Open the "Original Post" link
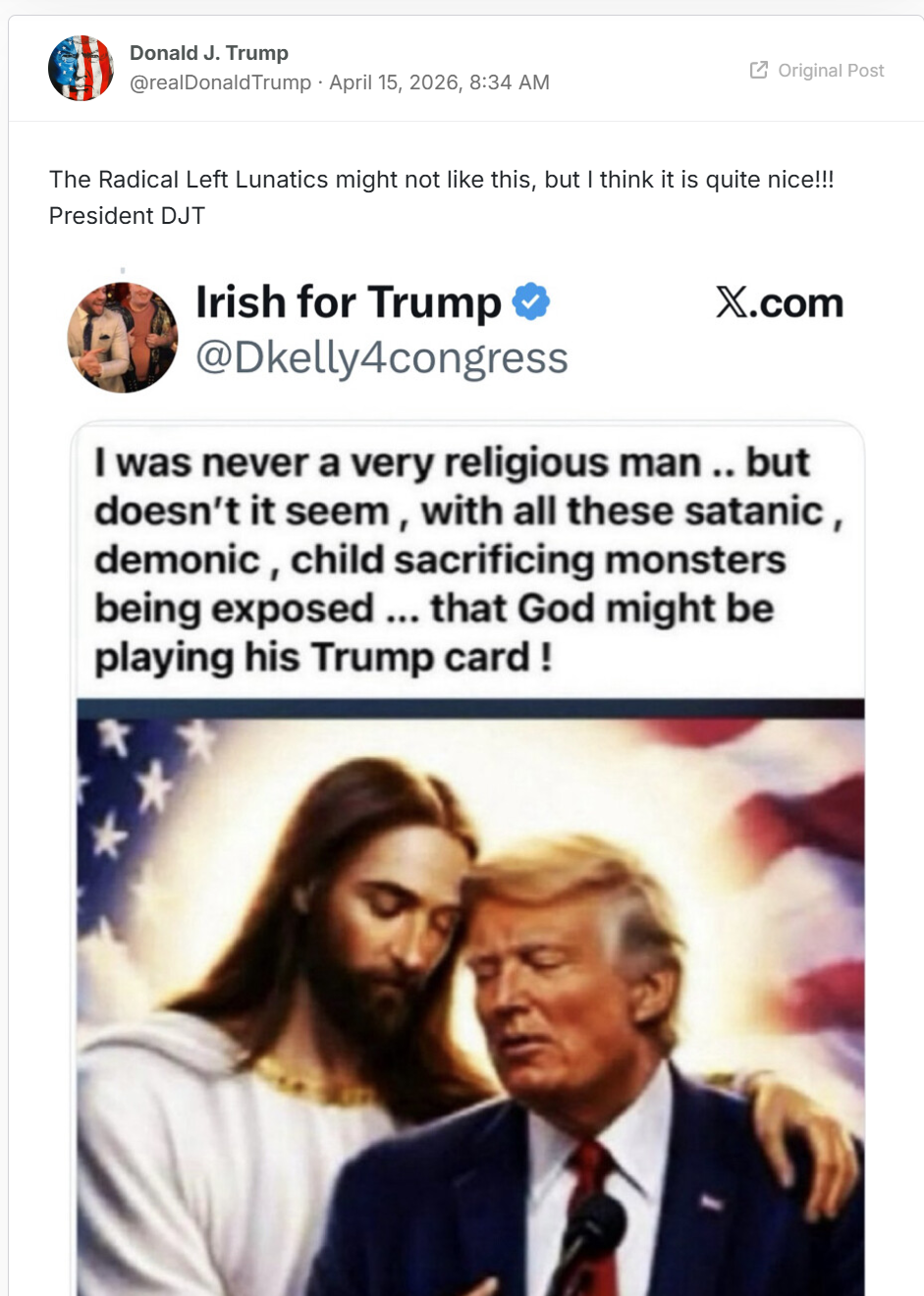924x1296 pixels. [831, 71]
